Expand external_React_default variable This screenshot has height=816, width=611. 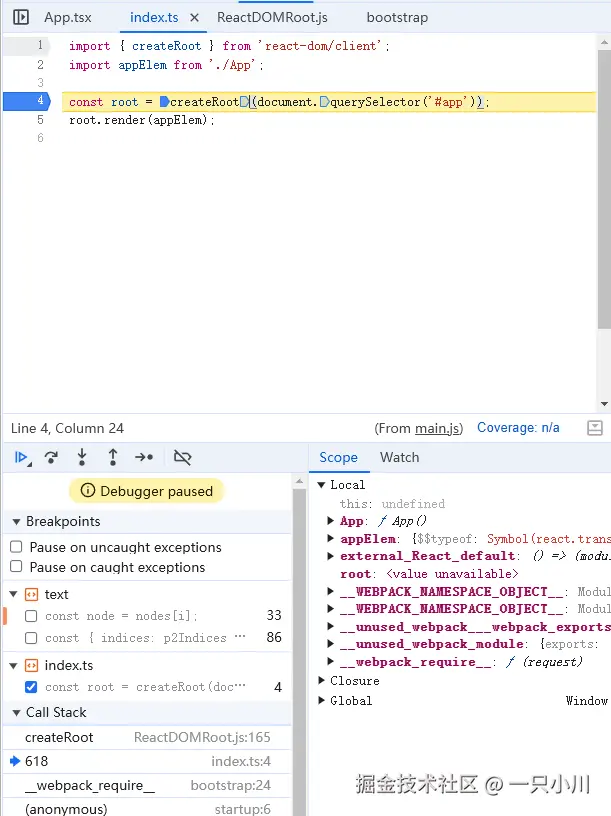[330, 556]
